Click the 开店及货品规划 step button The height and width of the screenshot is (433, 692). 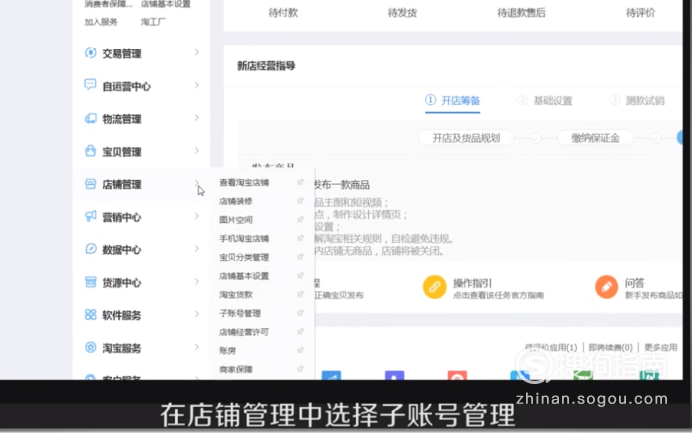466,138
